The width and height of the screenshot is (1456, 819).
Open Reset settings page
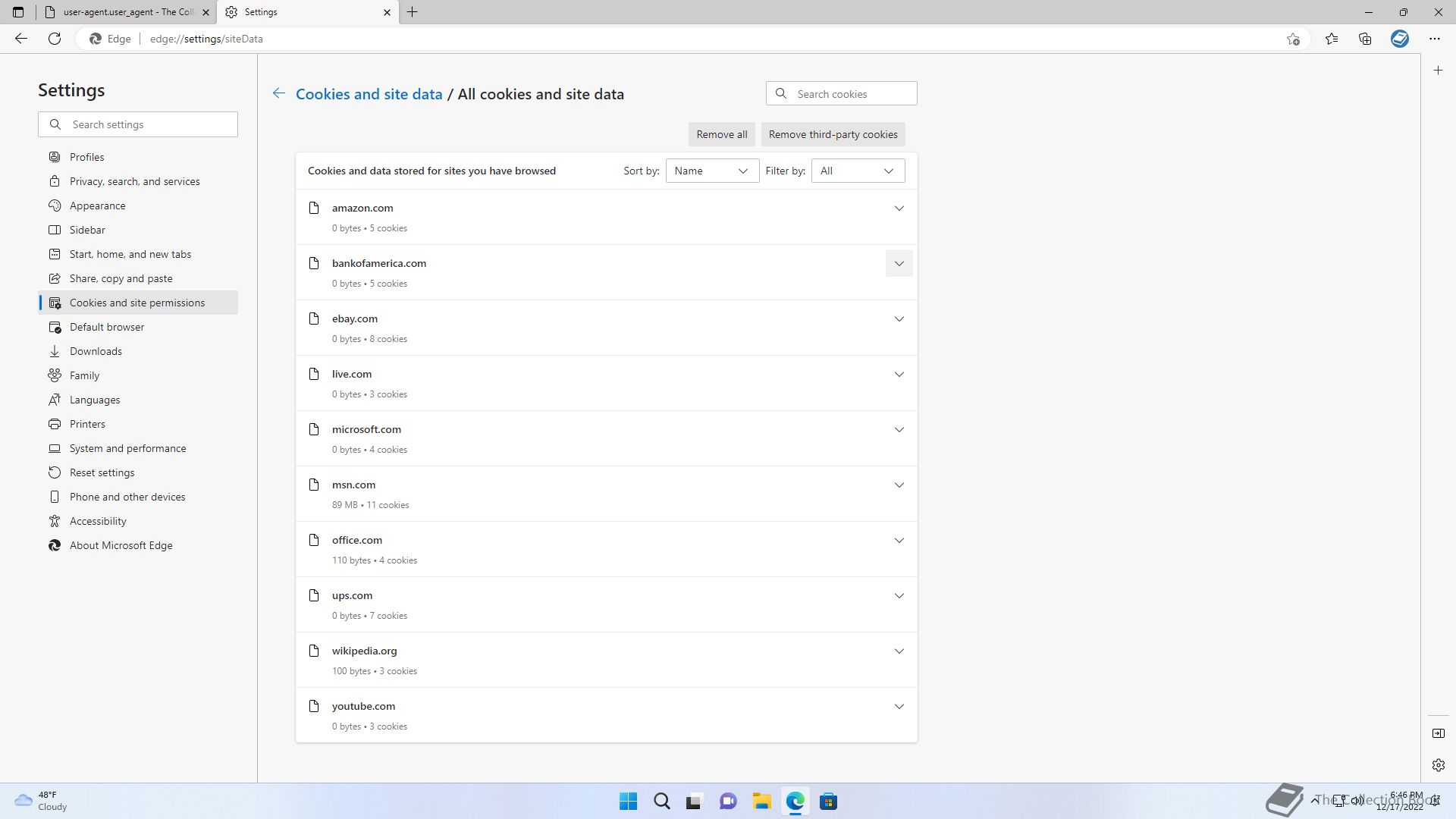[x=138, y=472]
